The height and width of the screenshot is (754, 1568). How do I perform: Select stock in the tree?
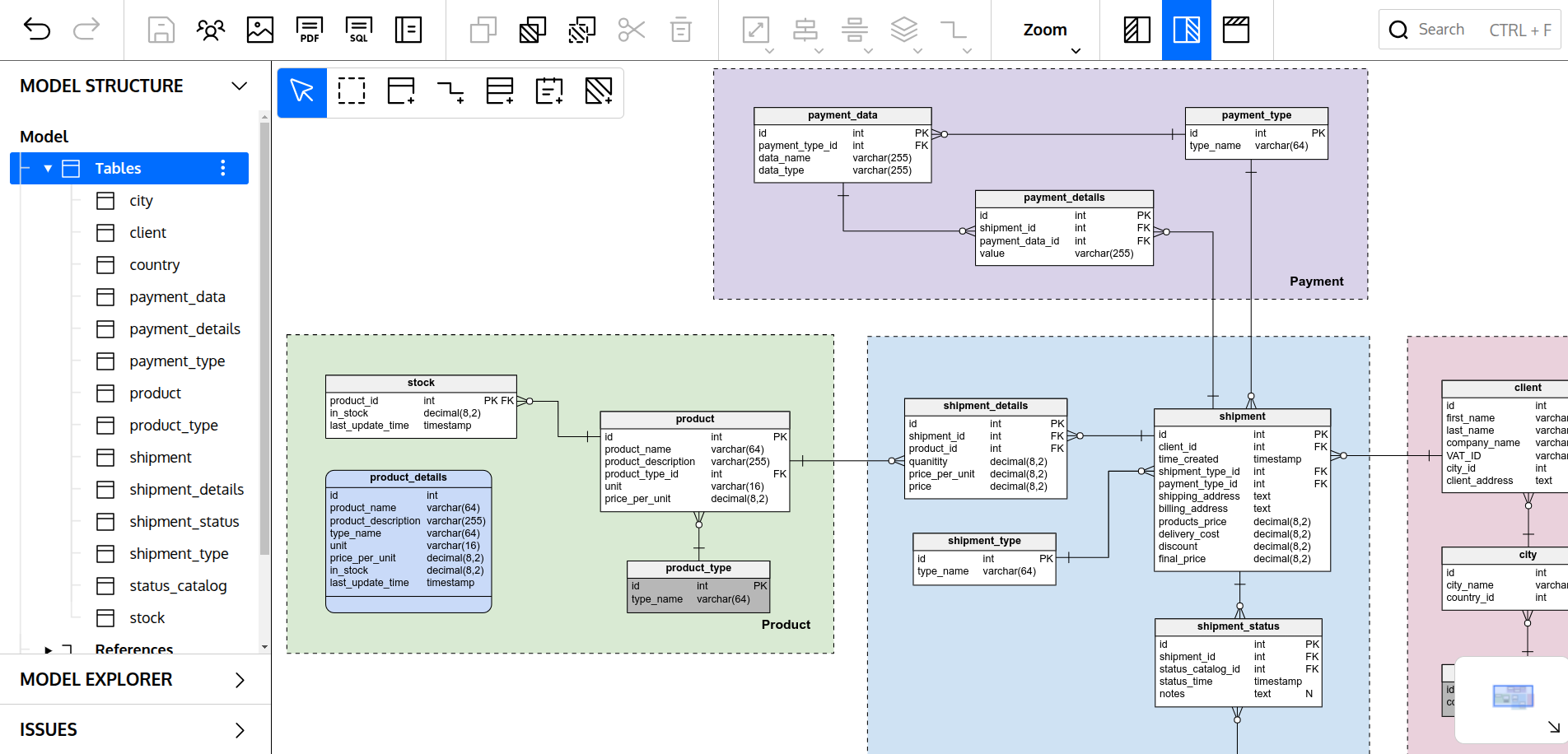click(147, 618)
